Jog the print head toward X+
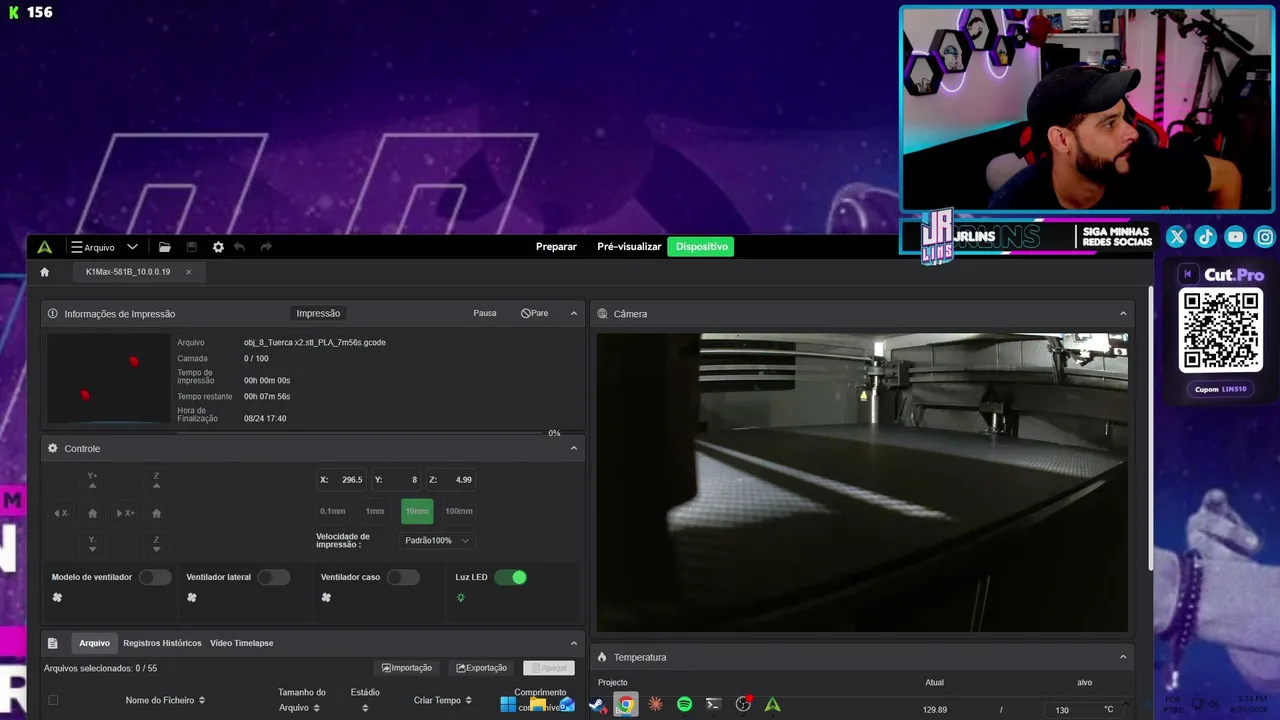Image resolution: width=1280 pixels, height=720 pixels. coord(125,513)
